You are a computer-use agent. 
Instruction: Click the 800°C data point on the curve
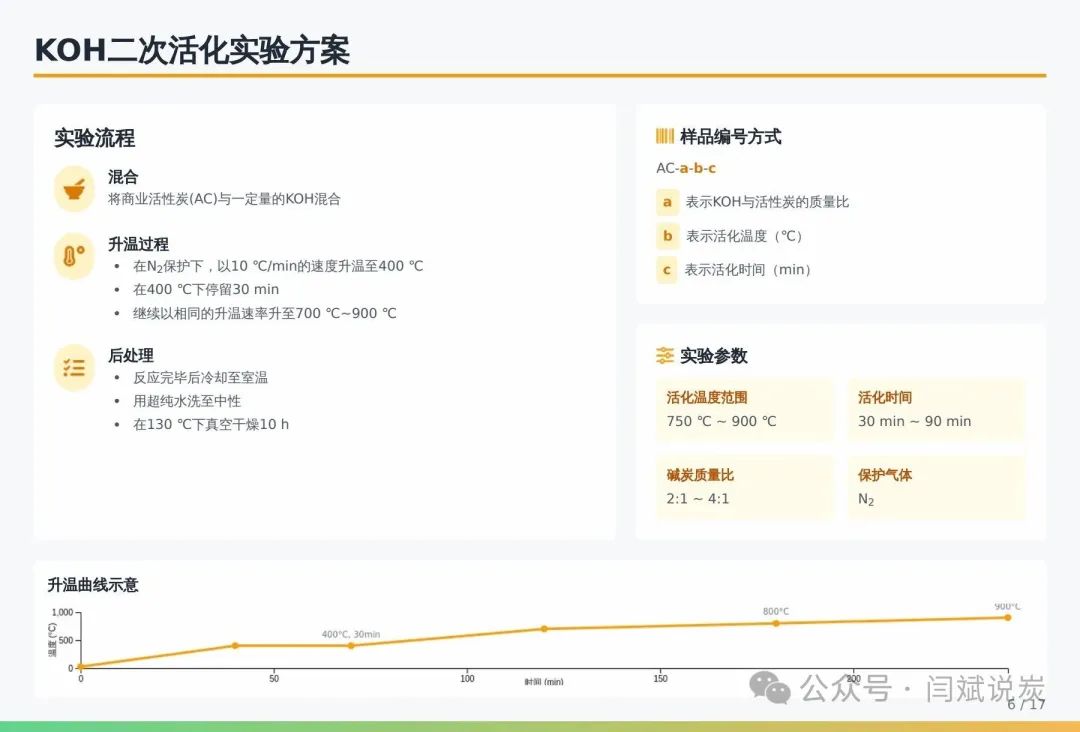[775, 623]
